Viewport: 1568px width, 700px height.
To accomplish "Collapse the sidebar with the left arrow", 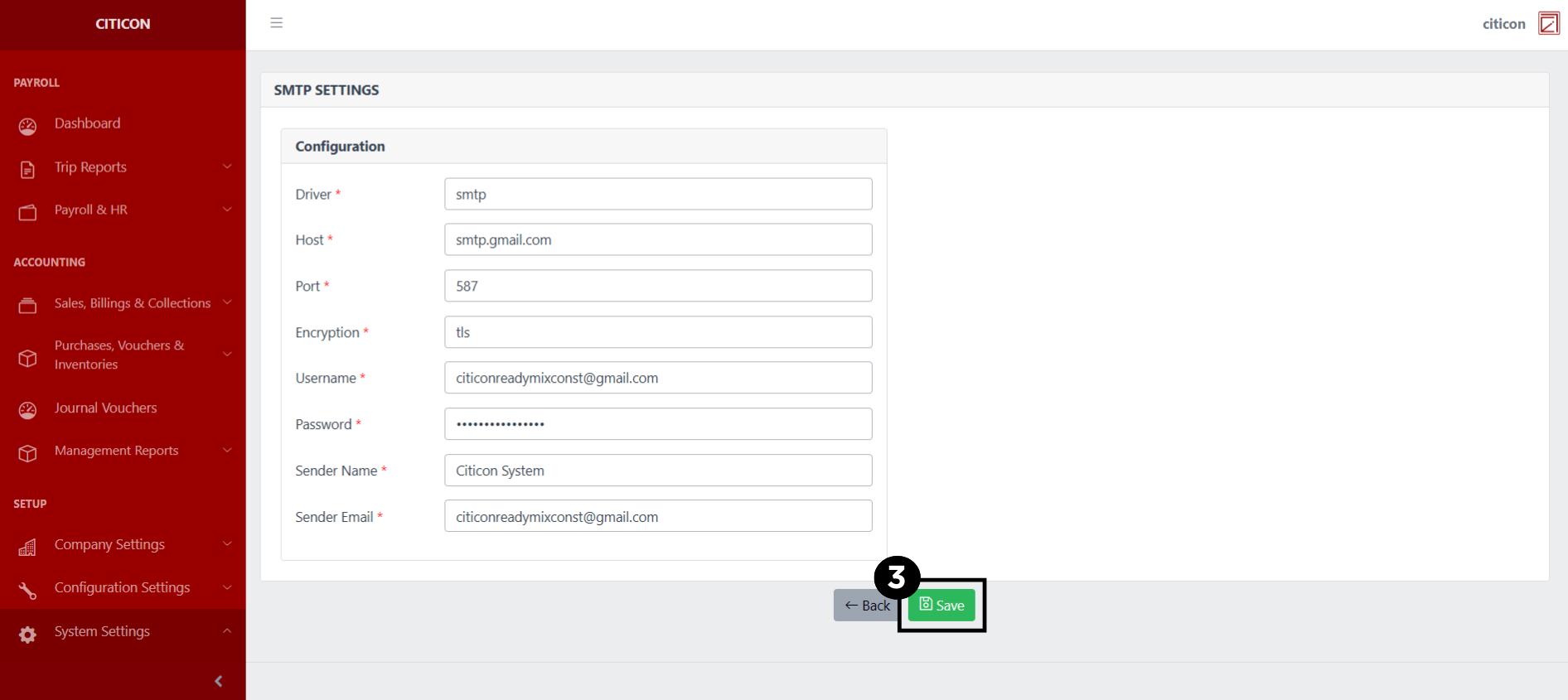I will [x=219, y=681].
